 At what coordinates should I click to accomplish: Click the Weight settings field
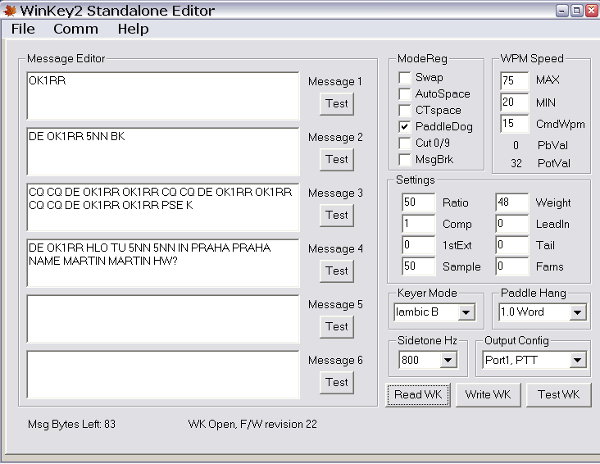coord(512,203)
